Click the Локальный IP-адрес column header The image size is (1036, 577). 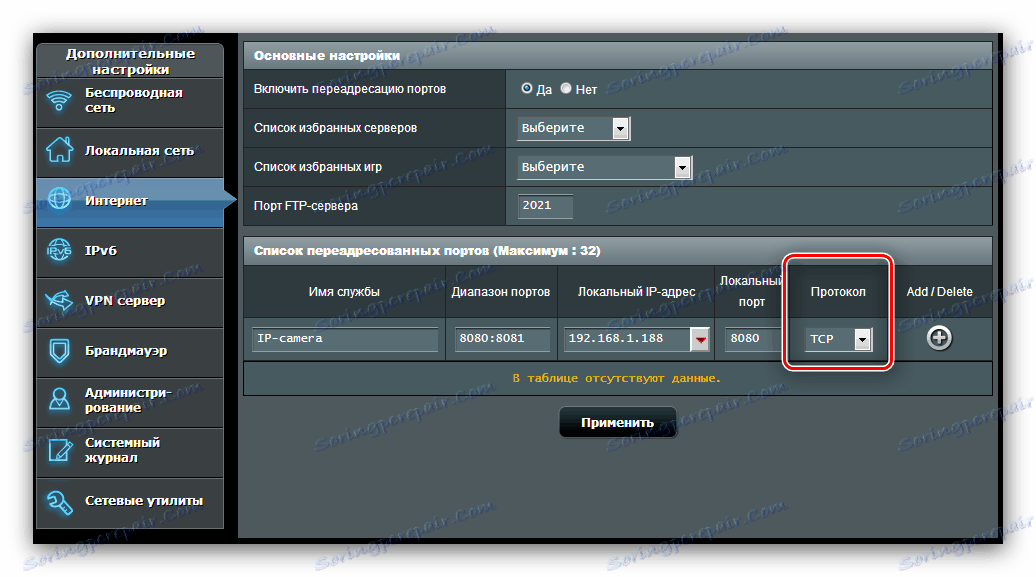(636, 291)
